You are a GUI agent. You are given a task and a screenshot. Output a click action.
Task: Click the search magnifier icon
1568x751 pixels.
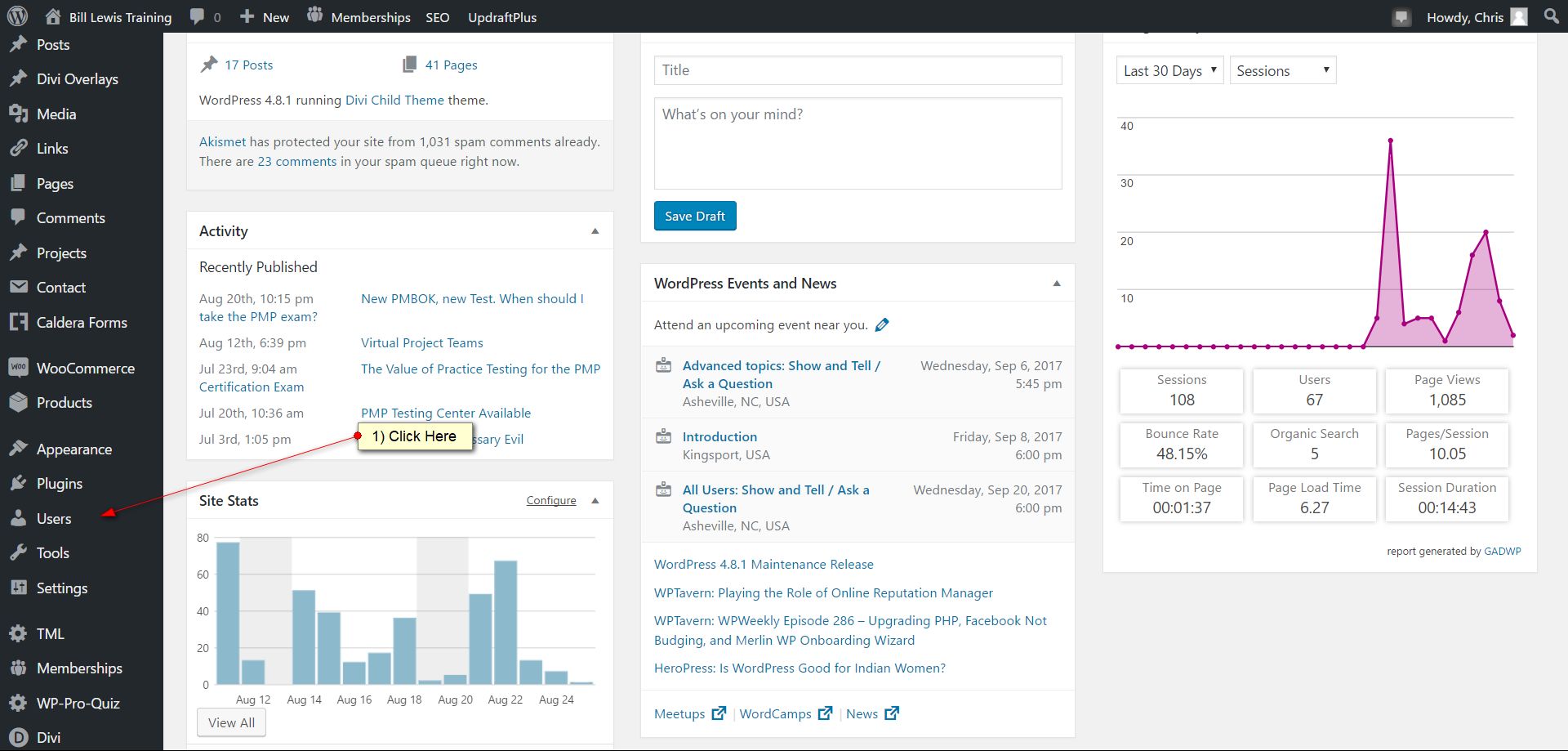(x=1552, y=16)
